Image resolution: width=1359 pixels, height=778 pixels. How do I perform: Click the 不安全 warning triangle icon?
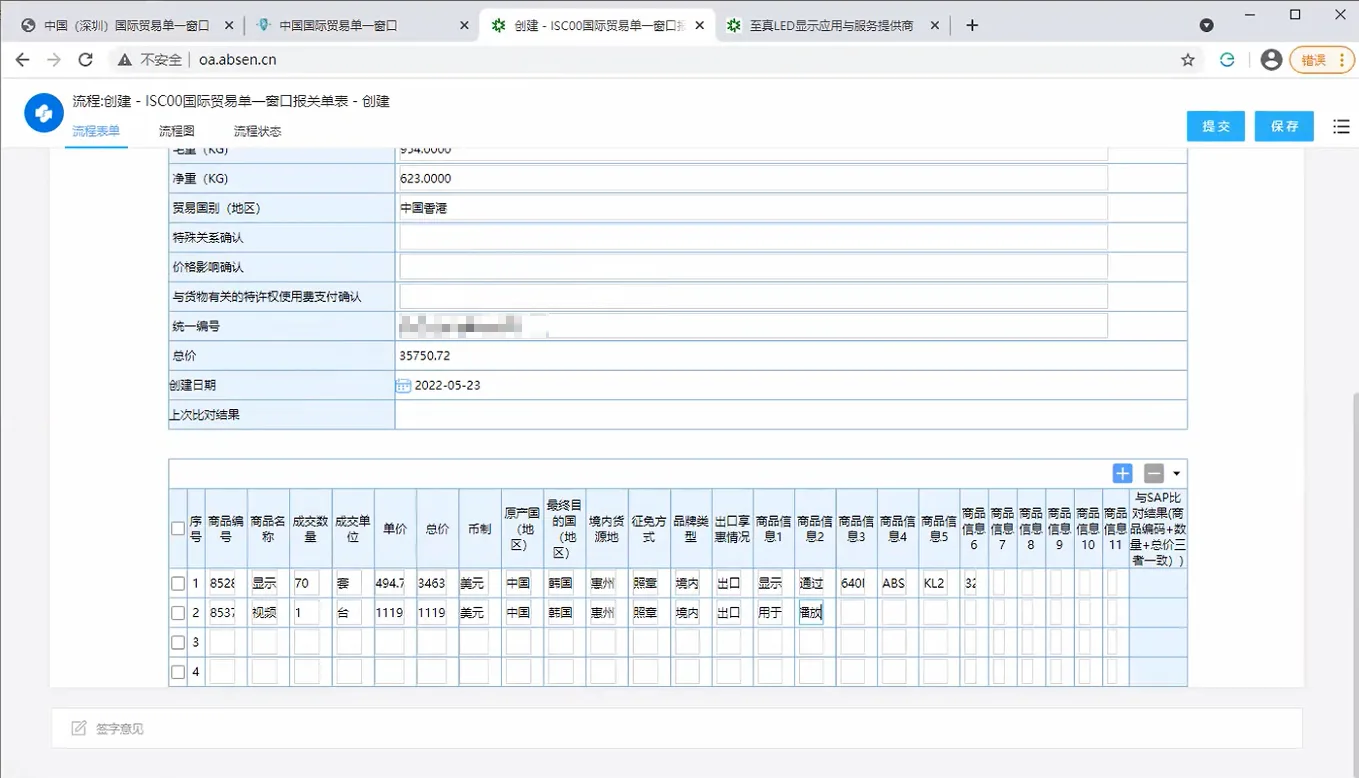(x=125, y=60)
